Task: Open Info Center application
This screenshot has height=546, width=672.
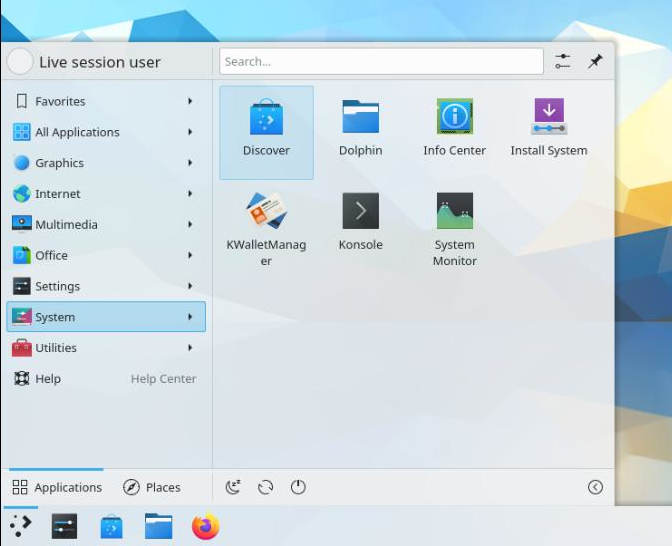Action: pos(454,131)
